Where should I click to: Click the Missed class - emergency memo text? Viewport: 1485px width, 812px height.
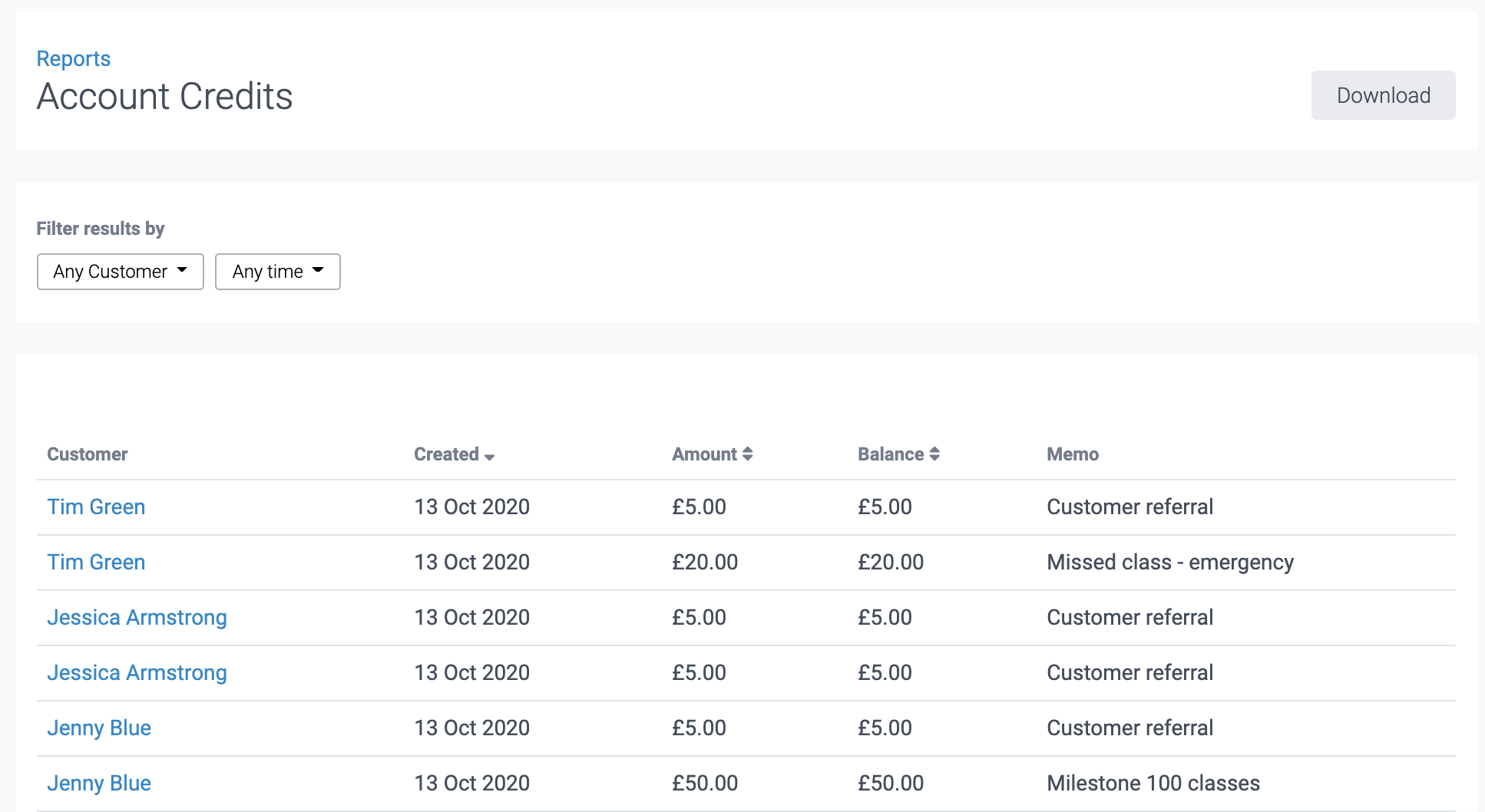point(1169,562)
